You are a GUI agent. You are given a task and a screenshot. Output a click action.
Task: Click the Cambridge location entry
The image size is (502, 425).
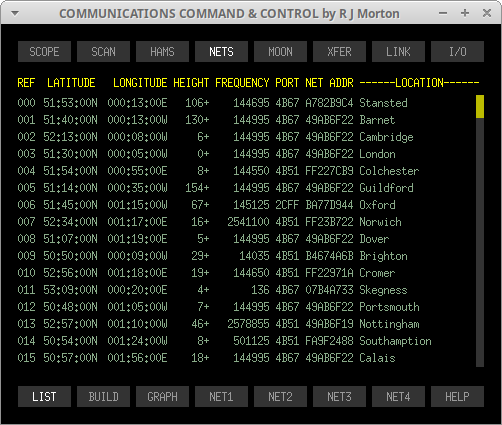(386, 137)
